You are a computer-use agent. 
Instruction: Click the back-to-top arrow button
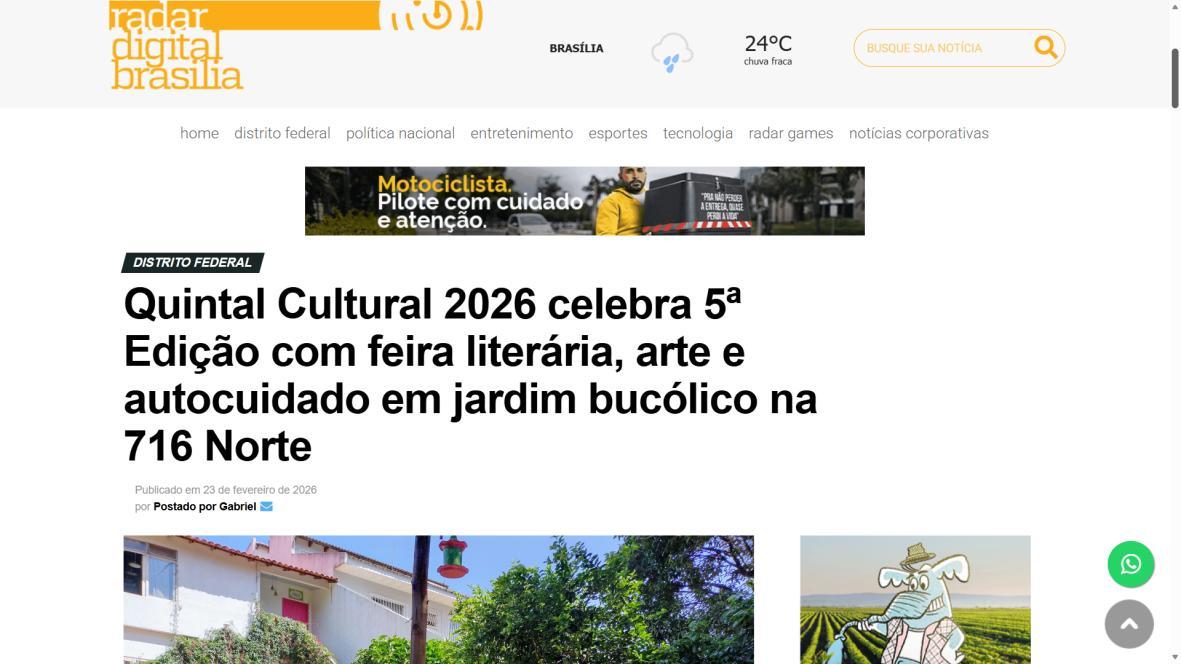coord(1129,623)
